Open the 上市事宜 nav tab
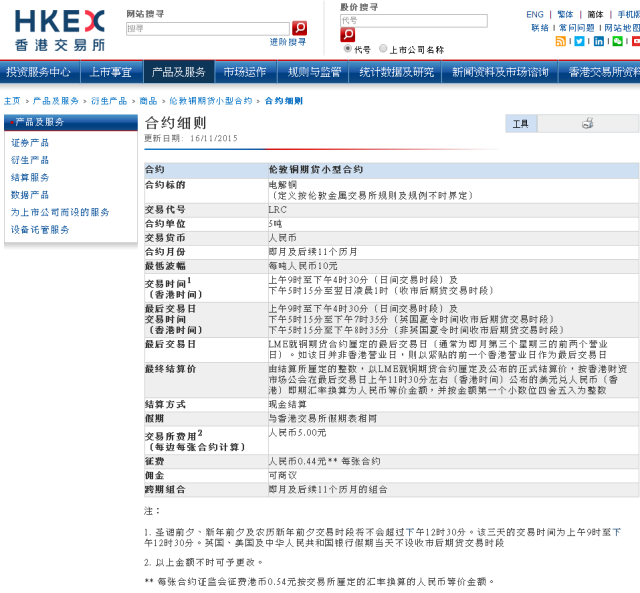This screenshot has width=640, height=593. [111, 72]
